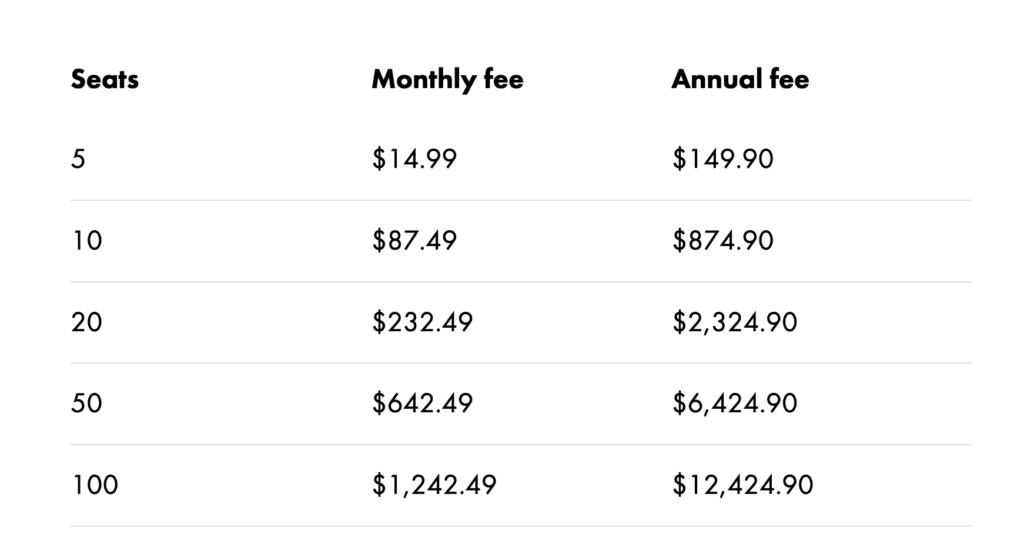Select the 100 seats cell
This screenshot has height=538, width=1024.
(x=95, y=486)
